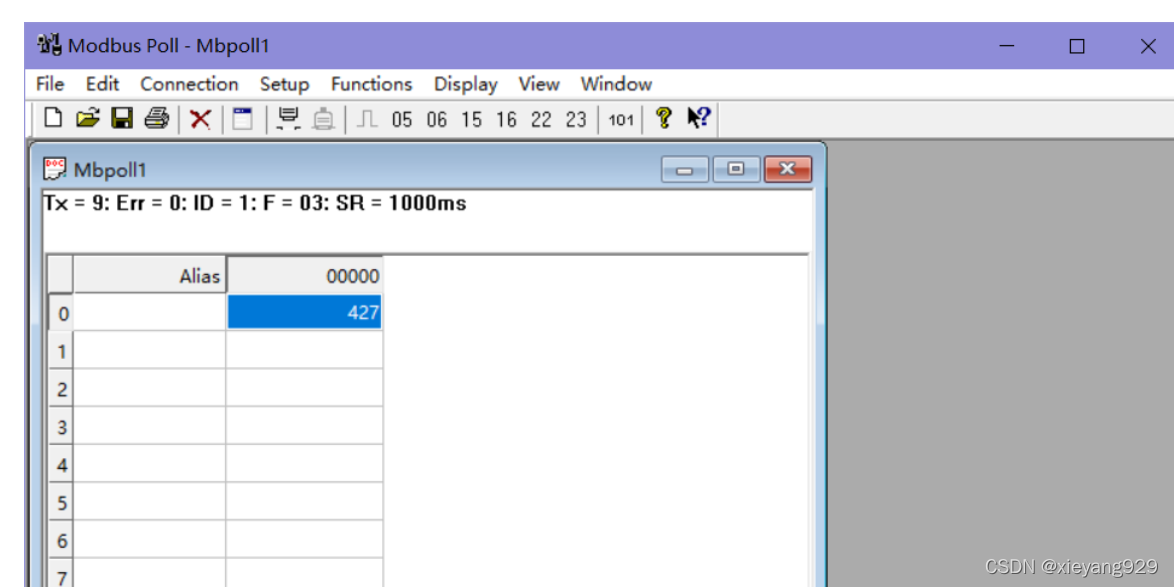The height and width of the screenshot is (587, 1174).
Task: Click the empty value cell in row 1
Action: point(305,350)
